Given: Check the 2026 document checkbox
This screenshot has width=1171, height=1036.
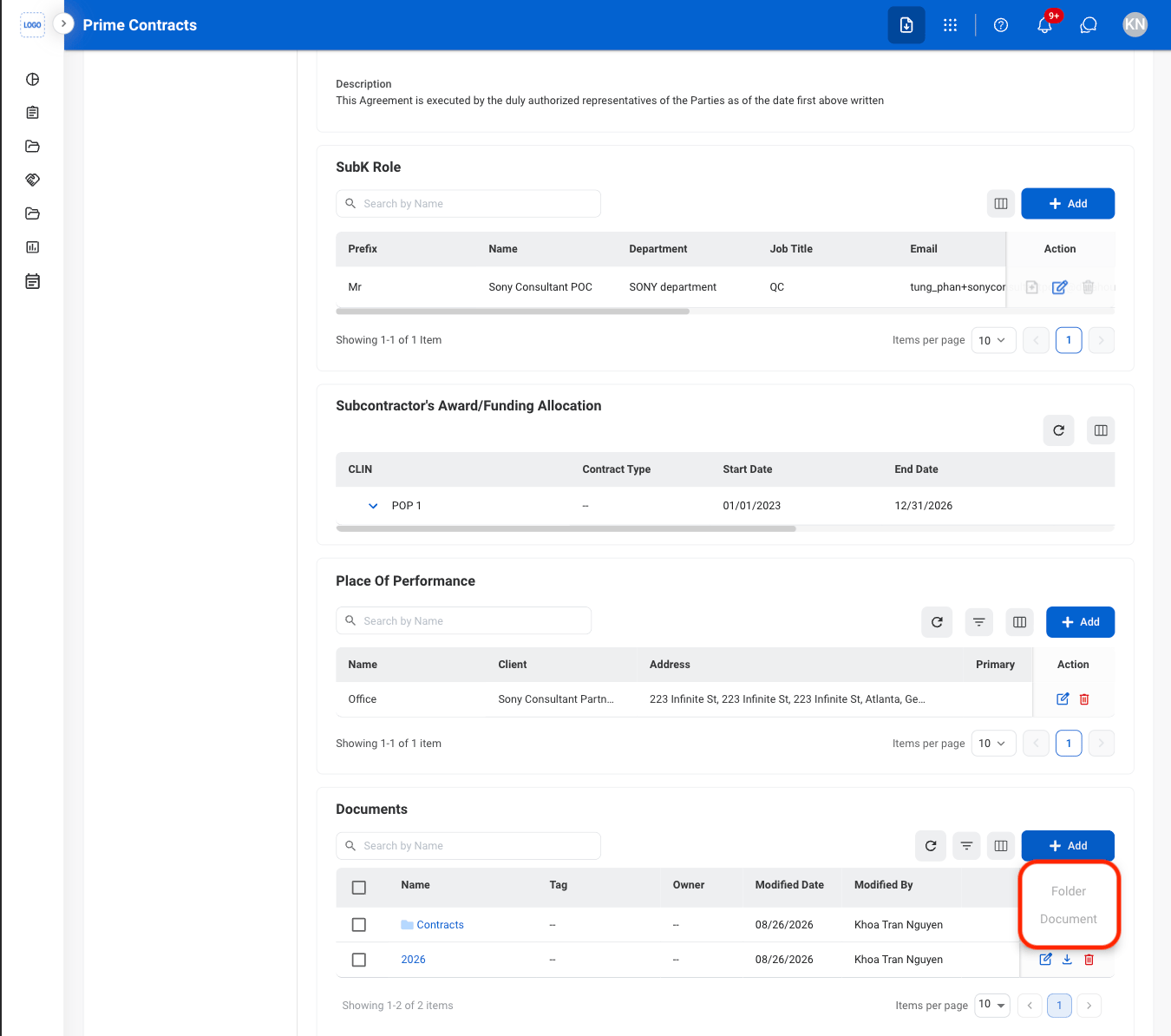Looking at the screenshot, I should coord(359,960).
